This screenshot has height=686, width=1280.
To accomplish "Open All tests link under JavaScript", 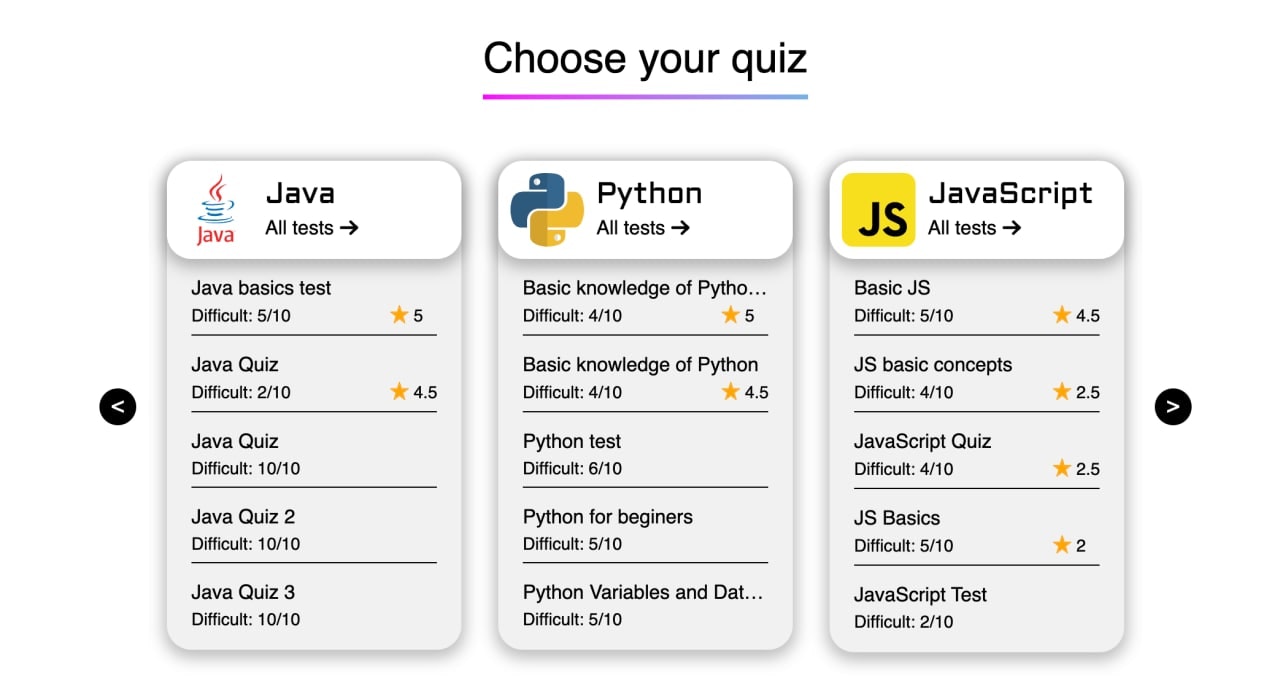I will pyautogui.click(x=974, y=228).
